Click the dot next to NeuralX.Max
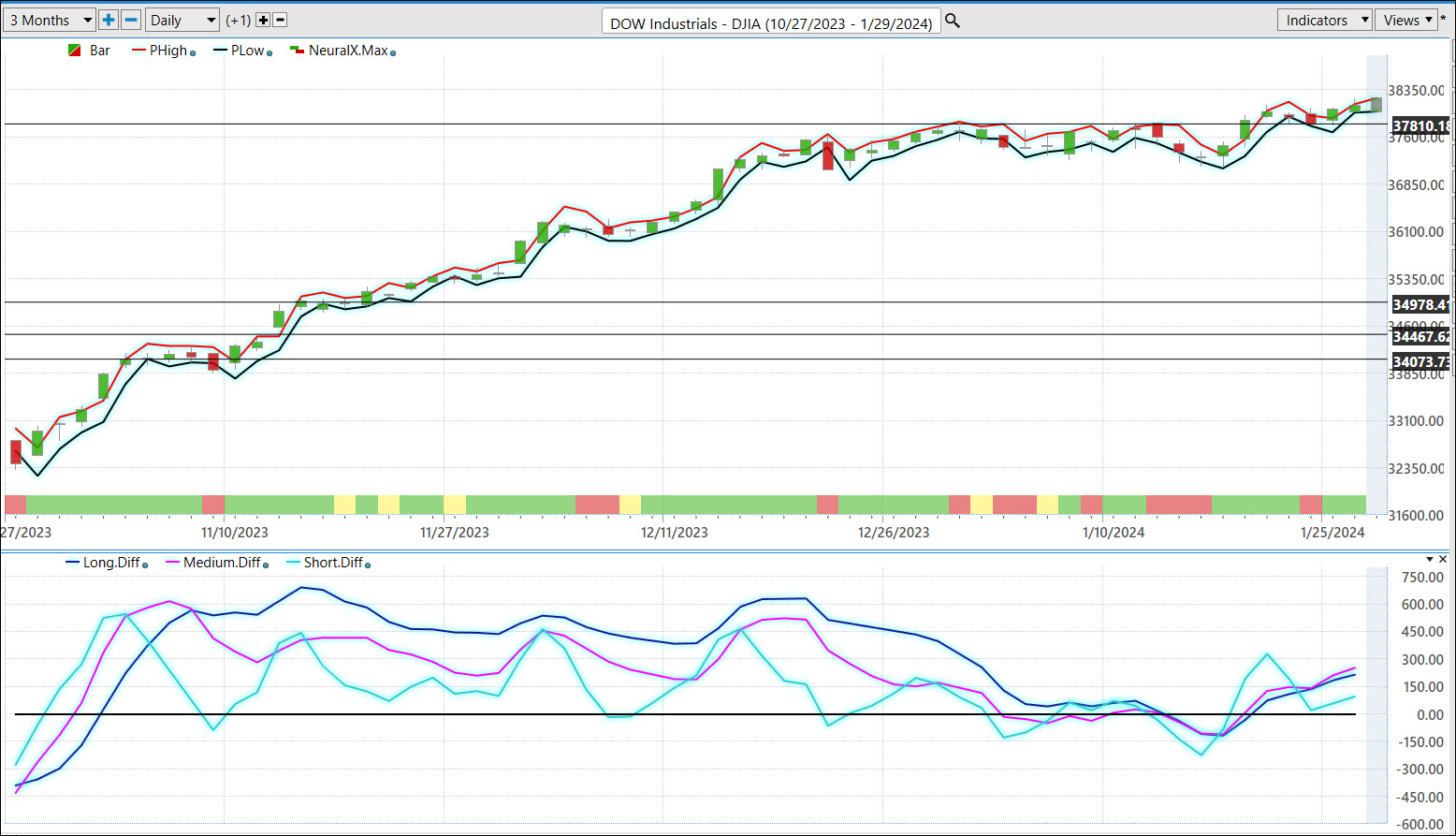Image resolution: width=1456 pixels, height=836 pixels. (x=392, y=53)
